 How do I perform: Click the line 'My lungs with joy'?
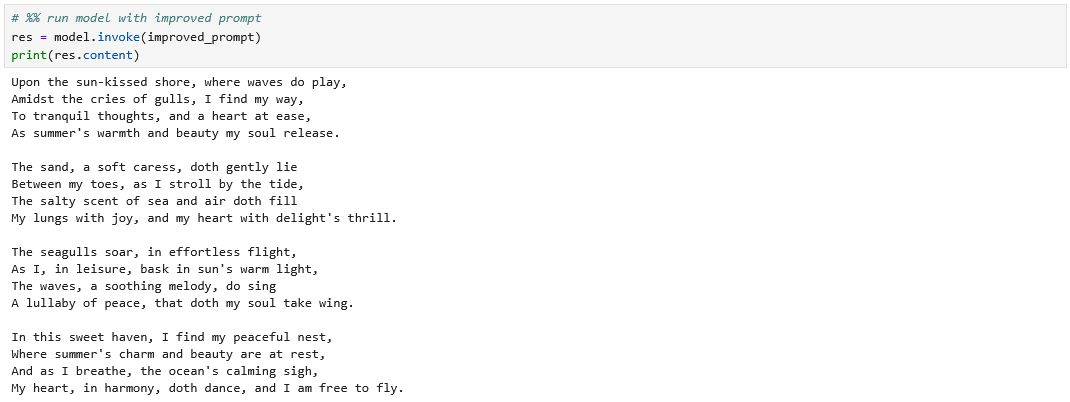pyautogui.click(x=204, y=218)
